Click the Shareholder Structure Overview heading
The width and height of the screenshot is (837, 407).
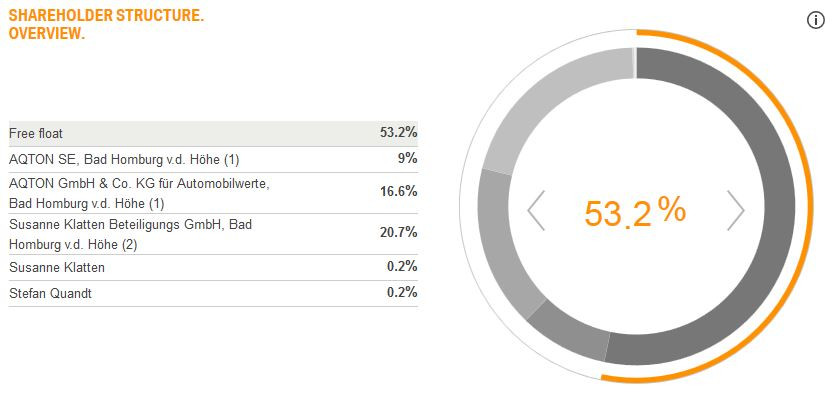(106, 25)
